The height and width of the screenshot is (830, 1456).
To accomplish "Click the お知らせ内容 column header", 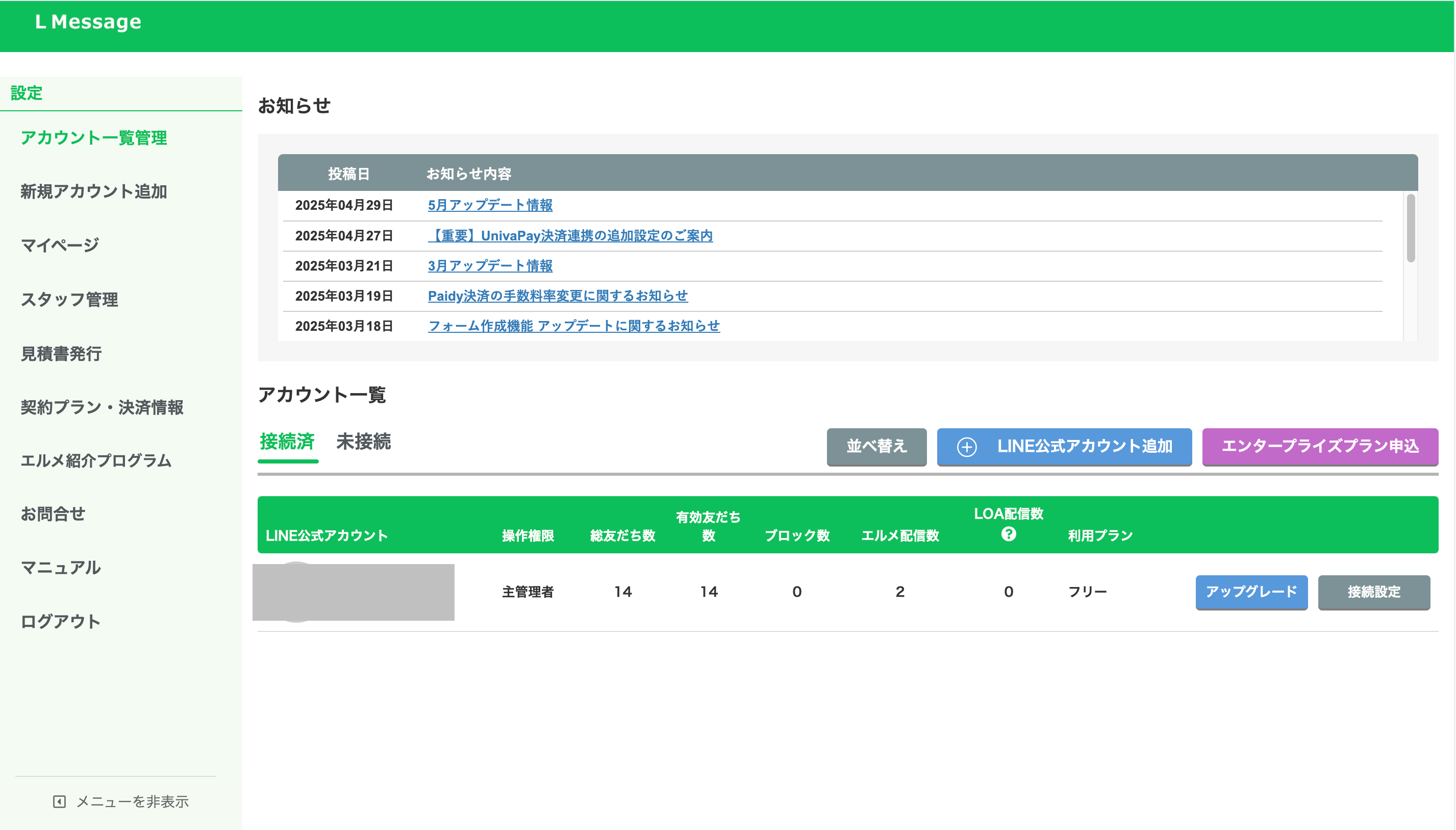I will pos(469,174).
